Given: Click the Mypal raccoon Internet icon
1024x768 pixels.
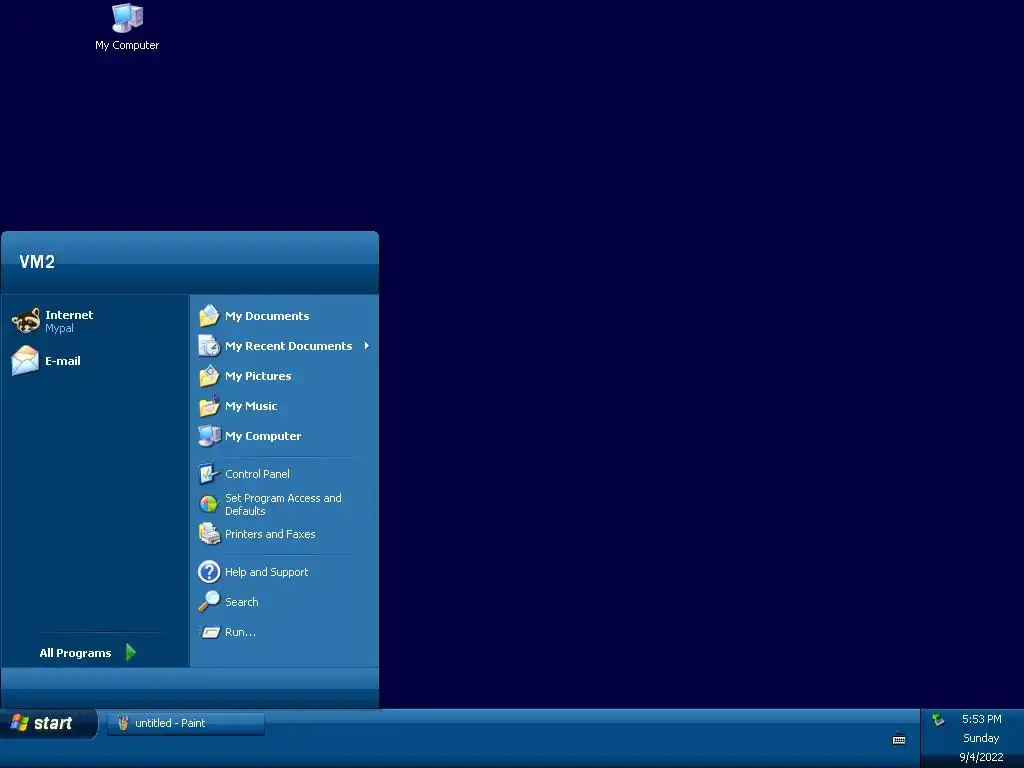Looking at the screenshot, I should [x=25, y=321].
